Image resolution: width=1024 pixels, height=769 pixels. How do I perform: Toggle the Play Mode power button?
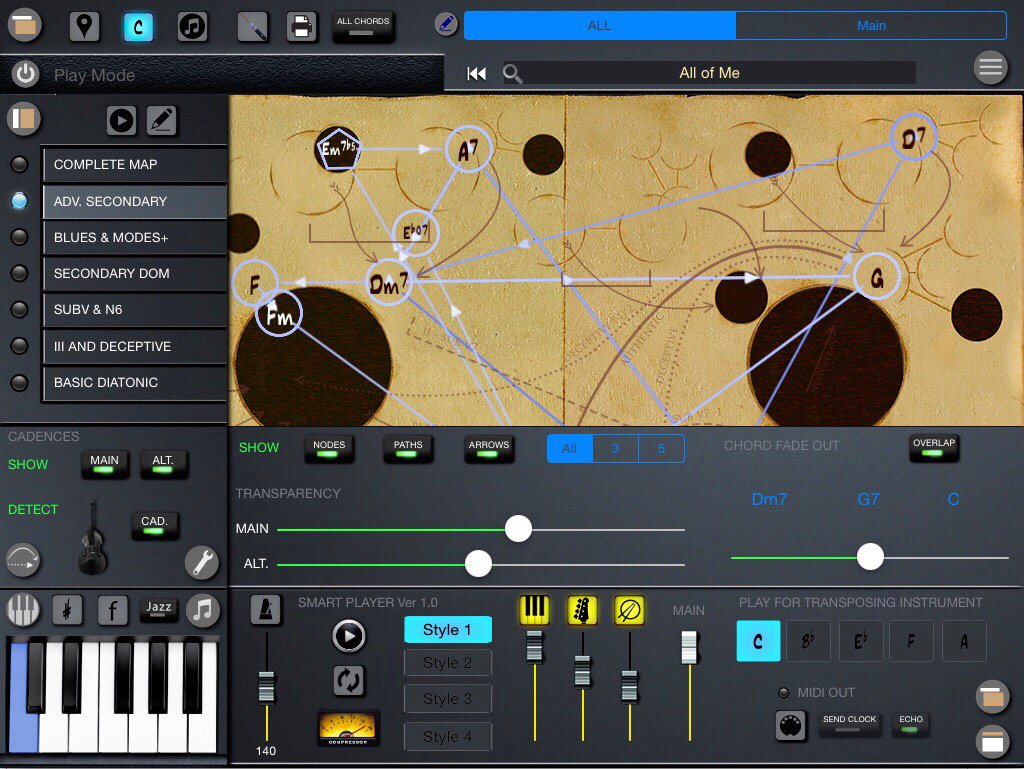click(x=25, y=74)
